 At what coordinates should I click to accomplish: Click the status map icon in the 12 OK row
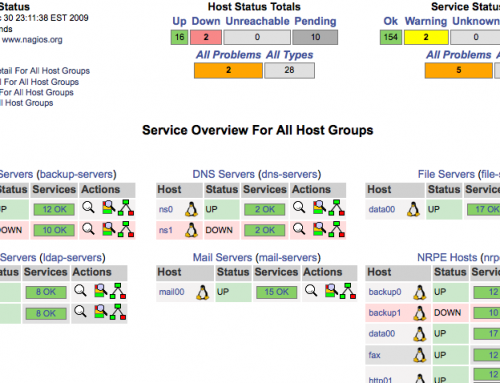coord(126,208)
